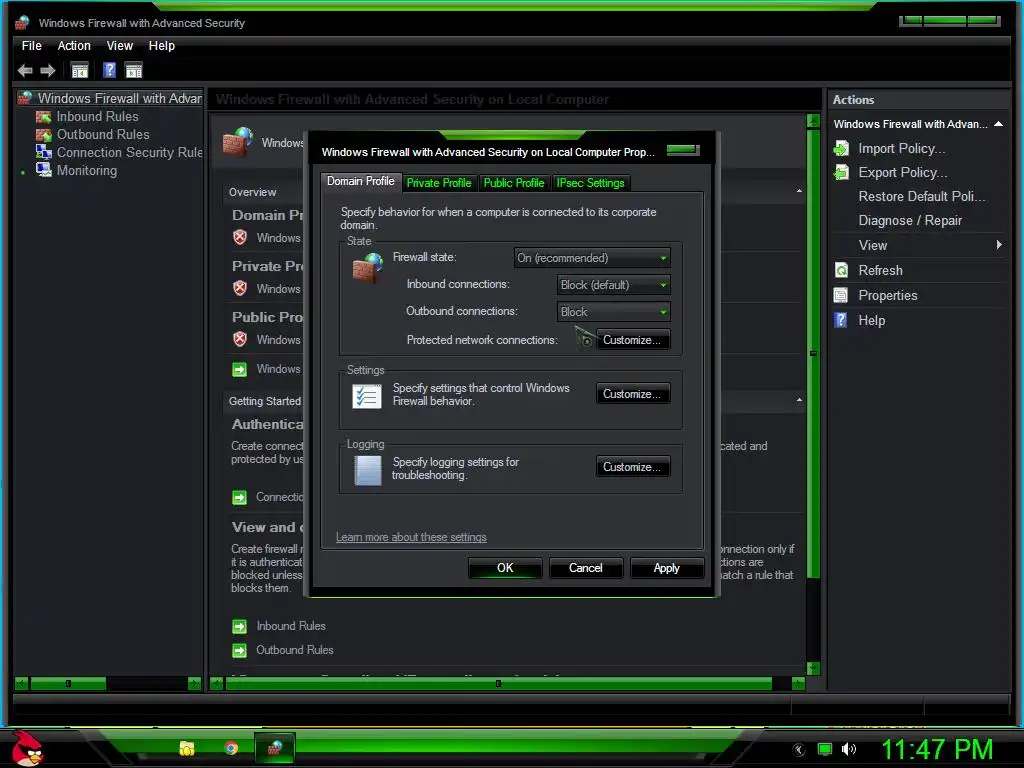Switch to the IPsec Settings tab
Screen dimensions: 1024x768
point(590,183)
